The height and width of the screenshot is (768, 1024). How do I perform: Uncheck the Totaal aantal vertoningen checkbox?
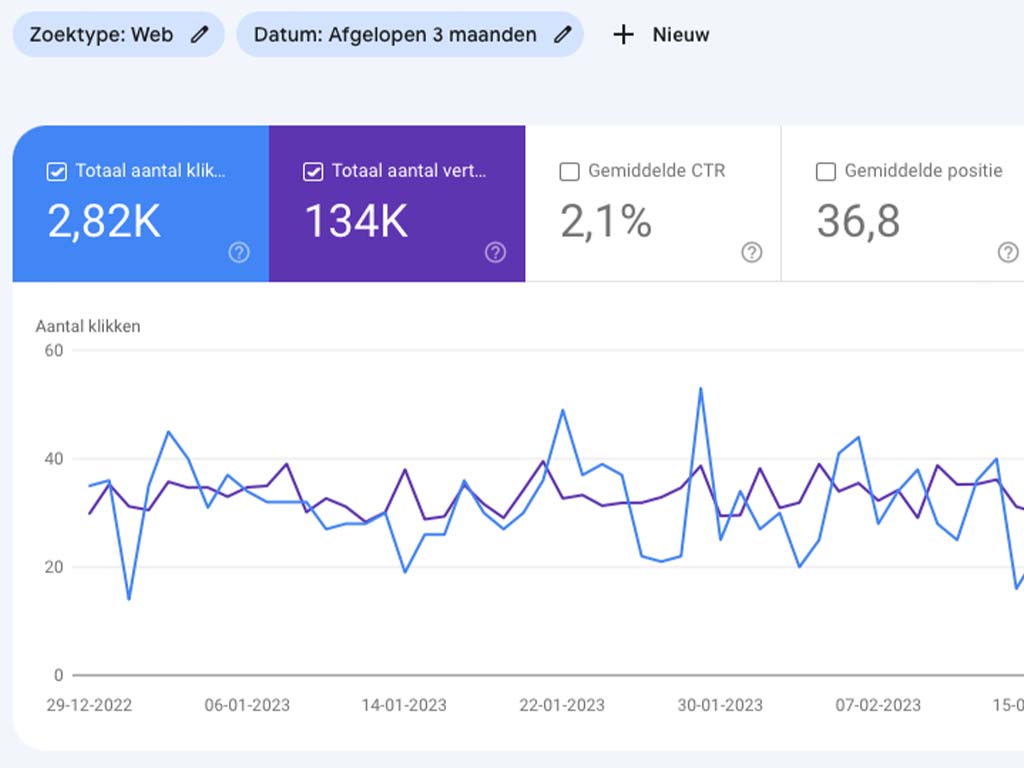click(x=313, y=172)
